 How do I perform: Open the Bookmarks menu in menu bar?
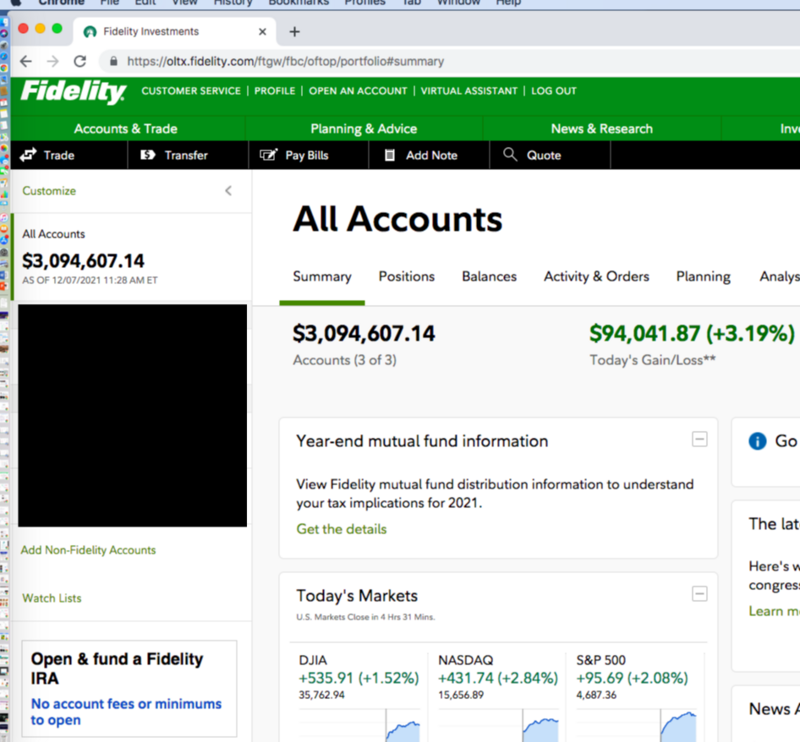coord(299,3)
